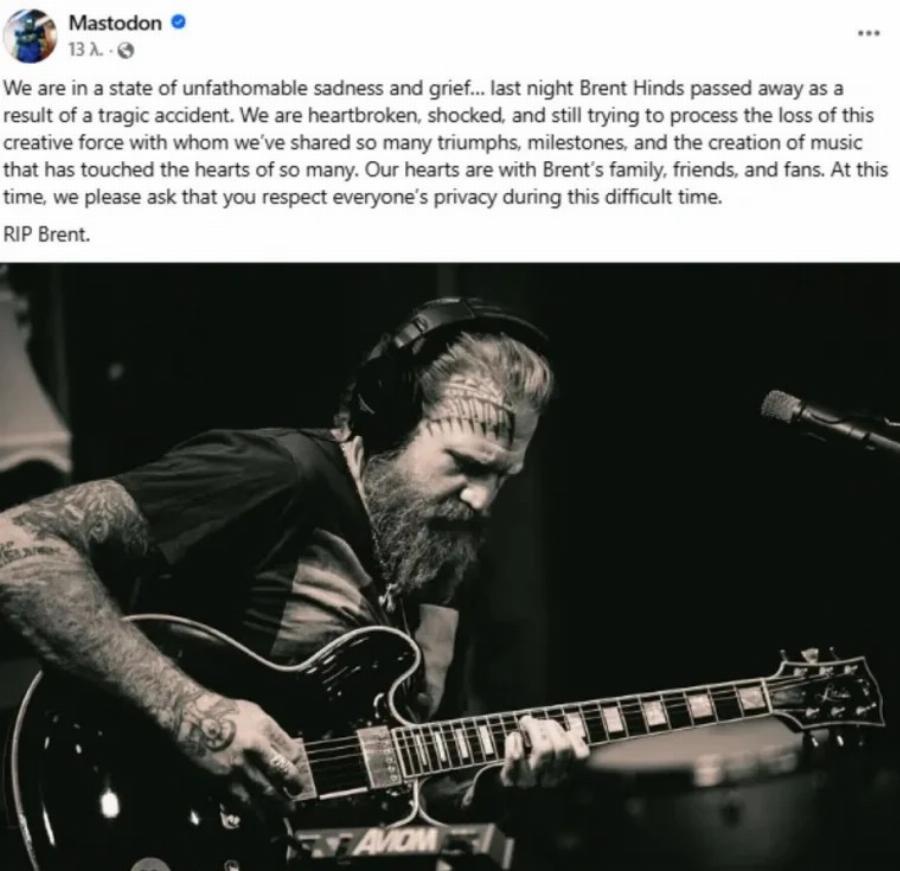900x871 pixels.
Task: Click the Mastodon page profile avatar
Action: [x=30, y=35]
